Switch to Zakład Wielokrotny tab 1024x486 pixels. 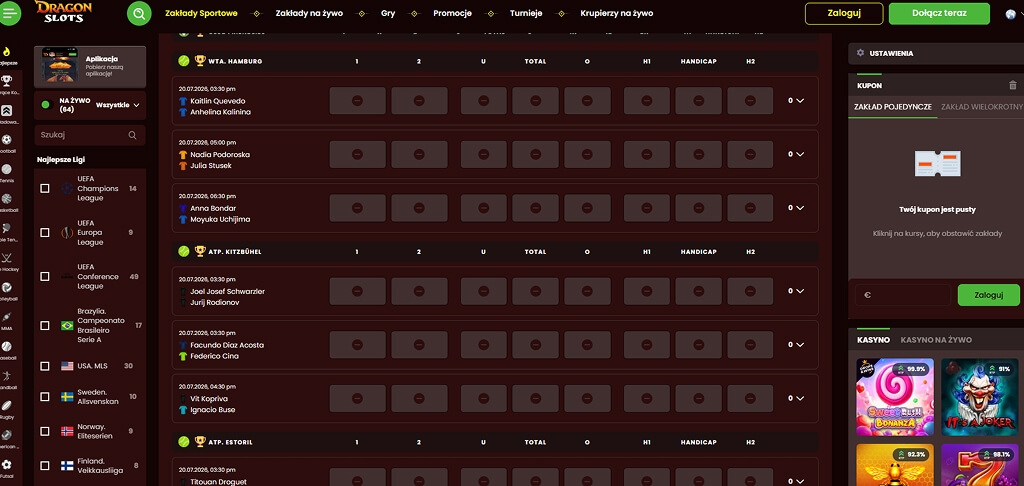[982, 106]
